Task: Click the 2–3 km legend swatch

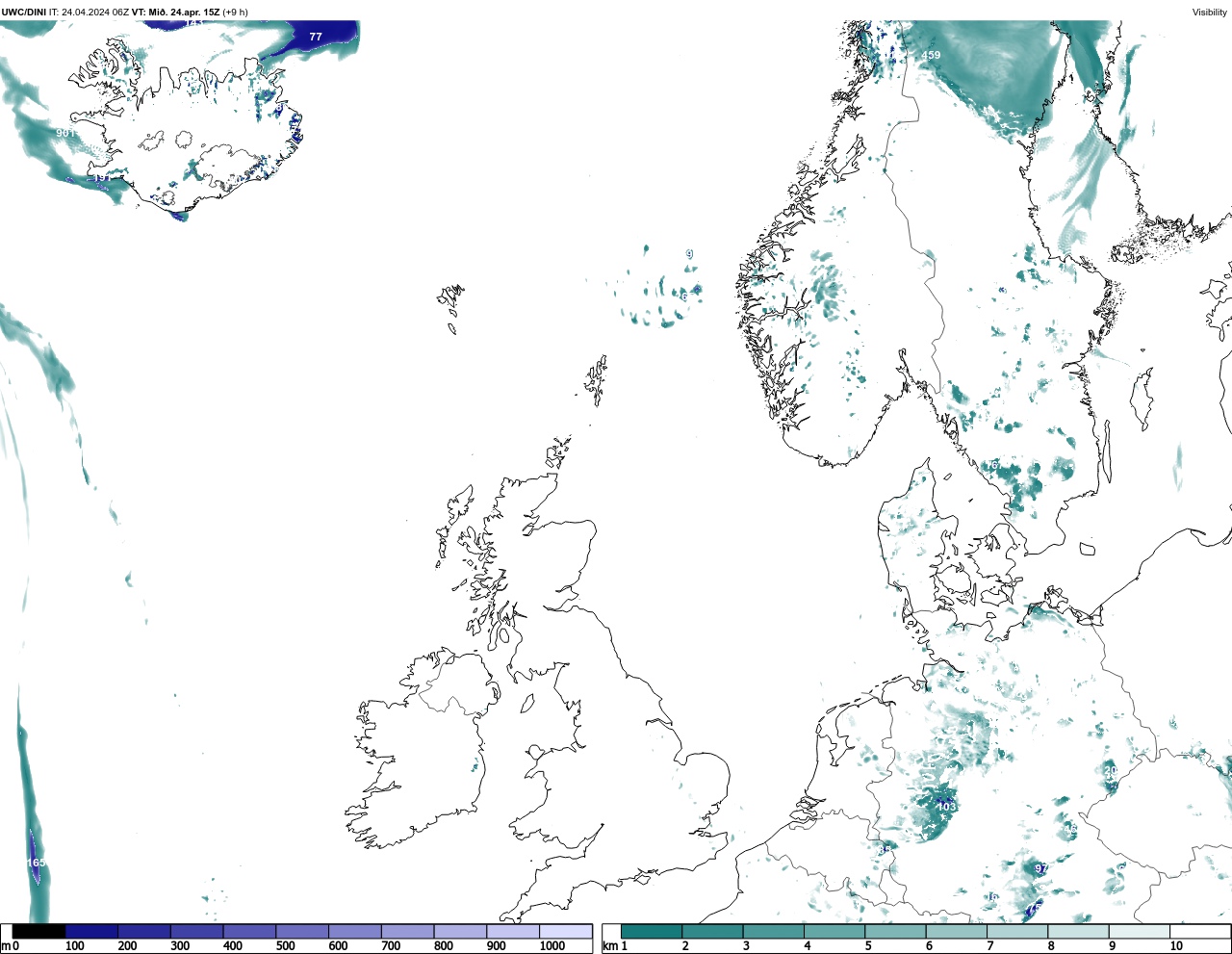Action: [x=712, y=932]
